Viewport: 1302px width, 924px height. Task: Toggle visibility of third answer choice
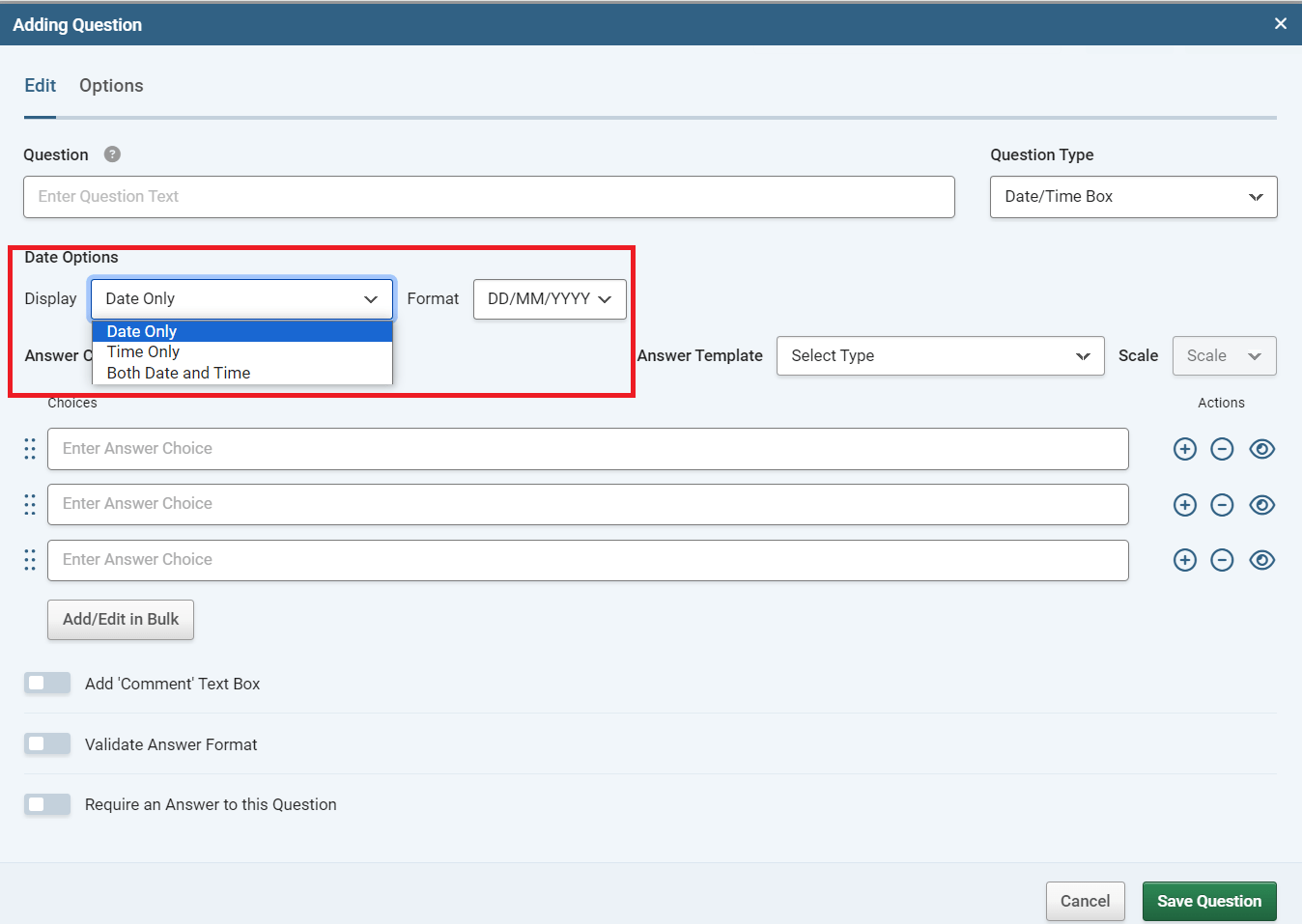[x=1262, y=560]
